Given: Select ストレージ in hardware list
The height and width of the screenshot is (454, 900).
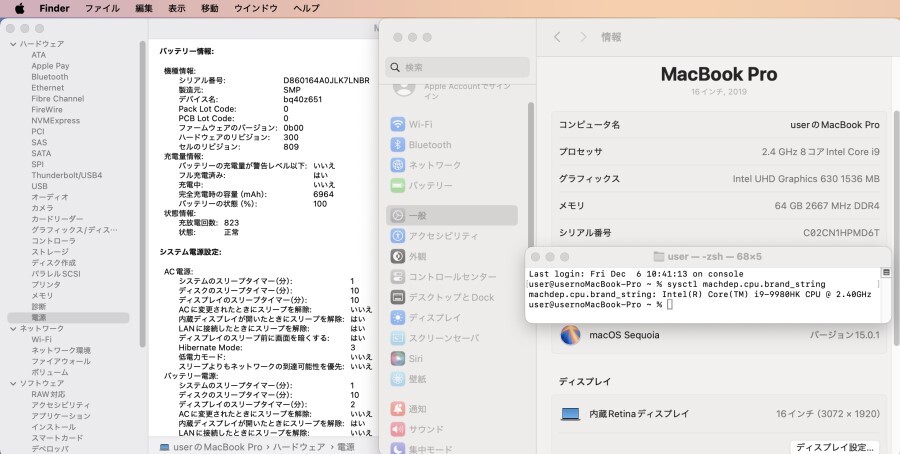Looking at the screenshot, I should (50, 251).
